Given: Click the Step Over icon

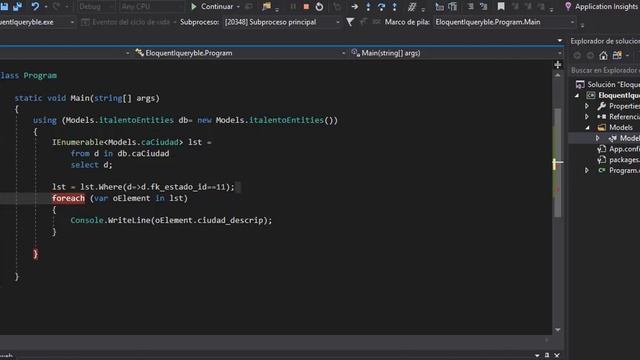Looking at the screenshot, I should [381, 7].
